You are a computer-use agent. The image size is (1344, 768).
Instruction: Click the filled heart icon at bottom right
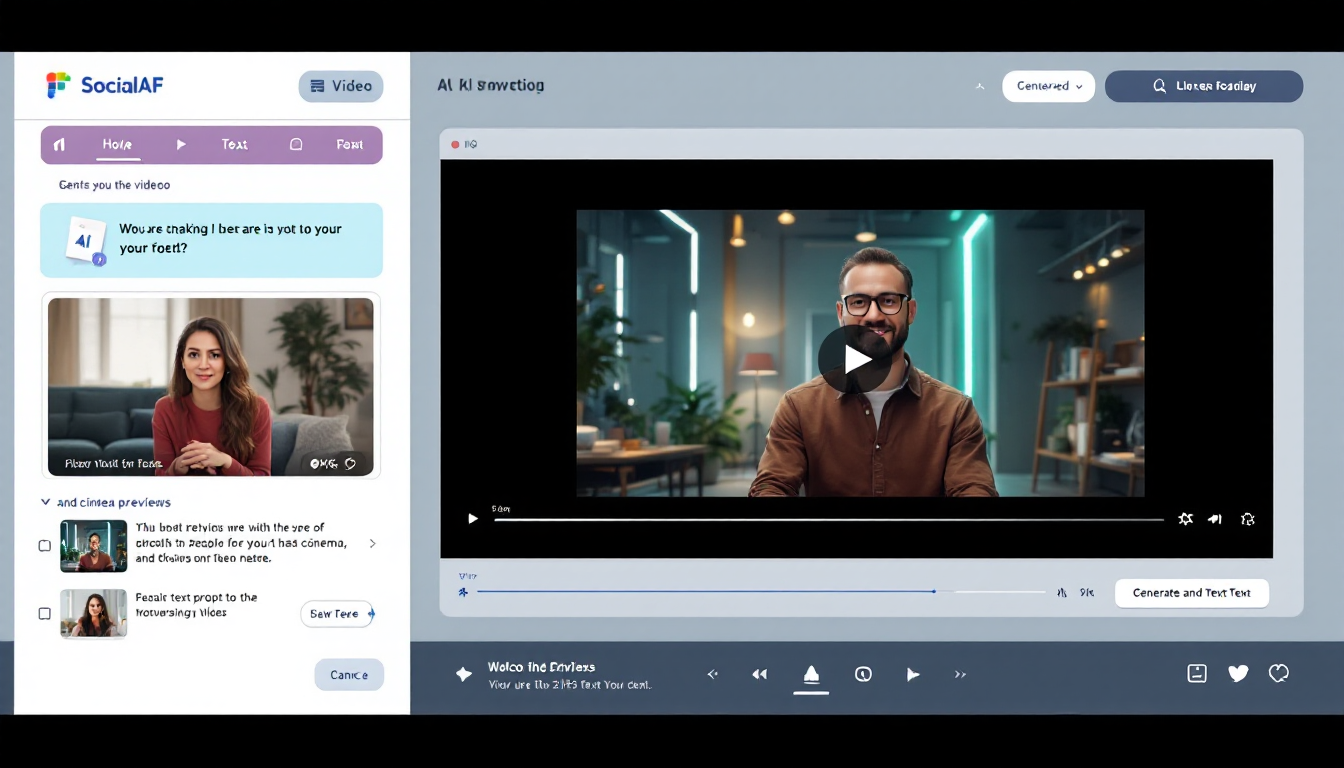click(x=1238, y=673)
